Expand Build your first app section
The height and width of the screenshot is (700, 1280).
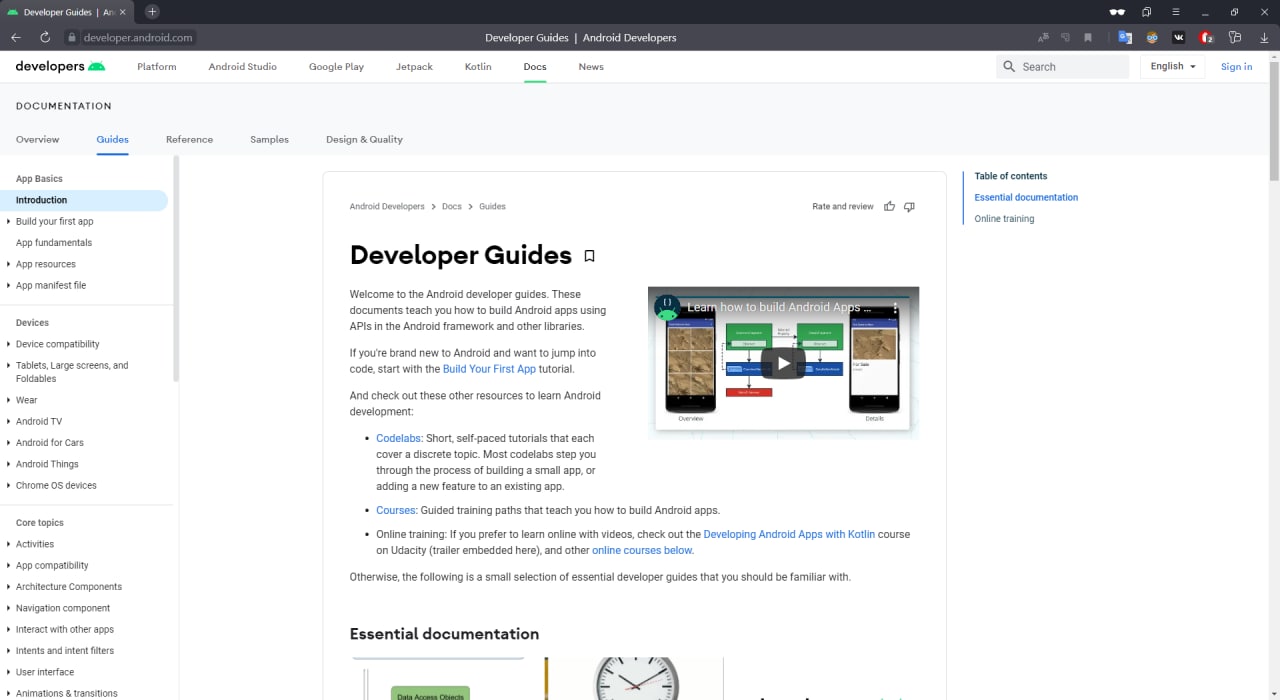tap(8, 221)
